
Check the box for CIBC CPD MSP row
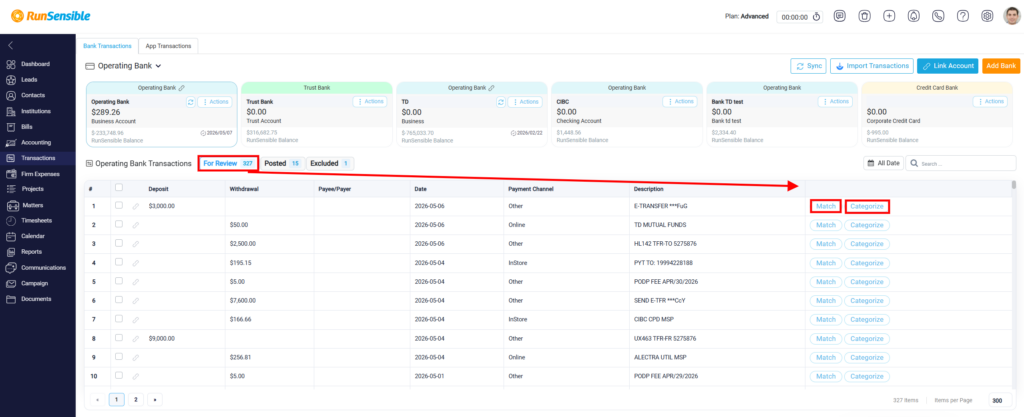tap(118, 319)
